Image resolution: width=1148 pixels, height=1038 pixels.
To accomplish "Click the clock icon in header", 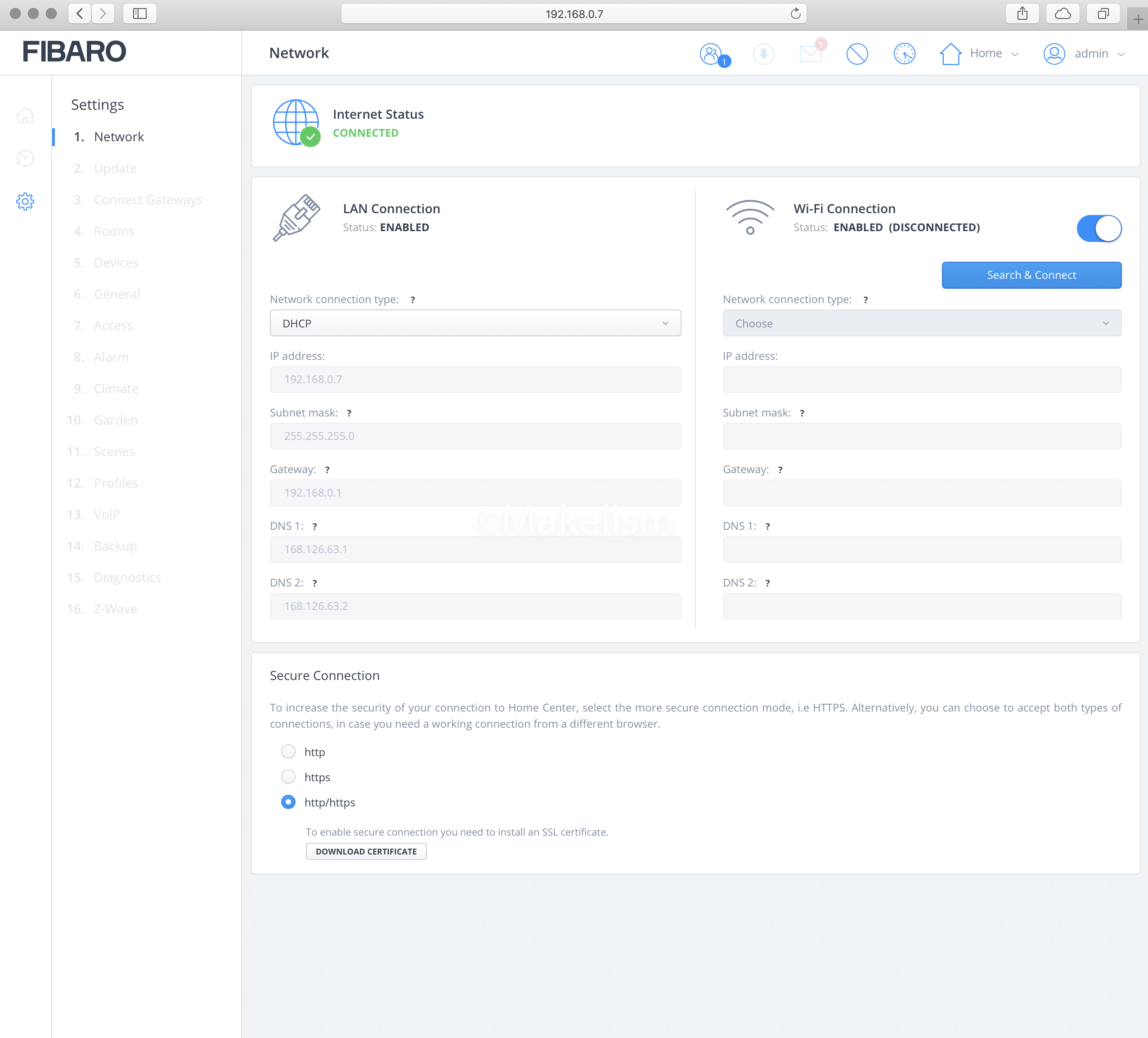I will point(904,54).
